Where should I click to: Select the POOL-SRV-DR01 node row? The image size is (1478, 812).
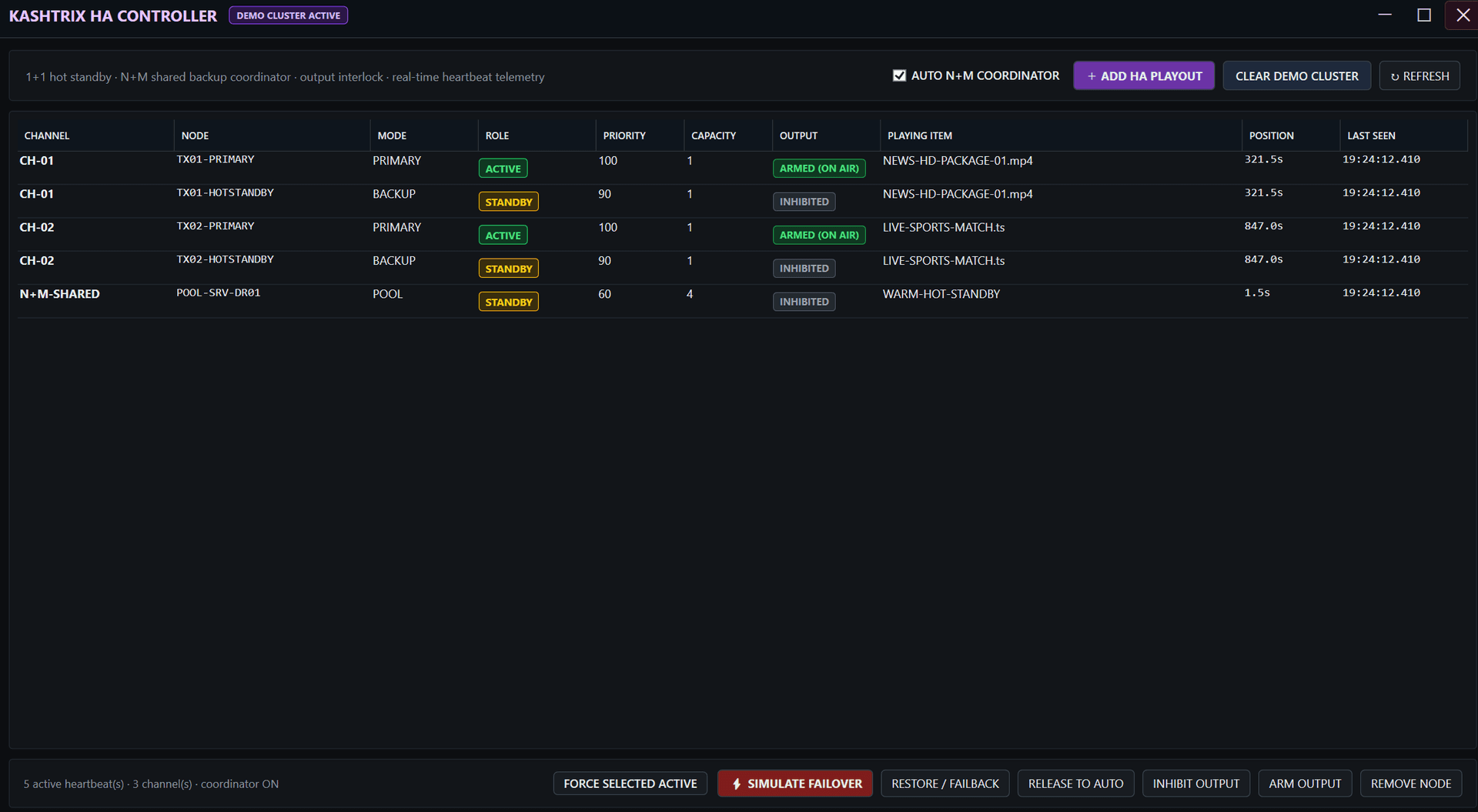[x=743, y=301]
